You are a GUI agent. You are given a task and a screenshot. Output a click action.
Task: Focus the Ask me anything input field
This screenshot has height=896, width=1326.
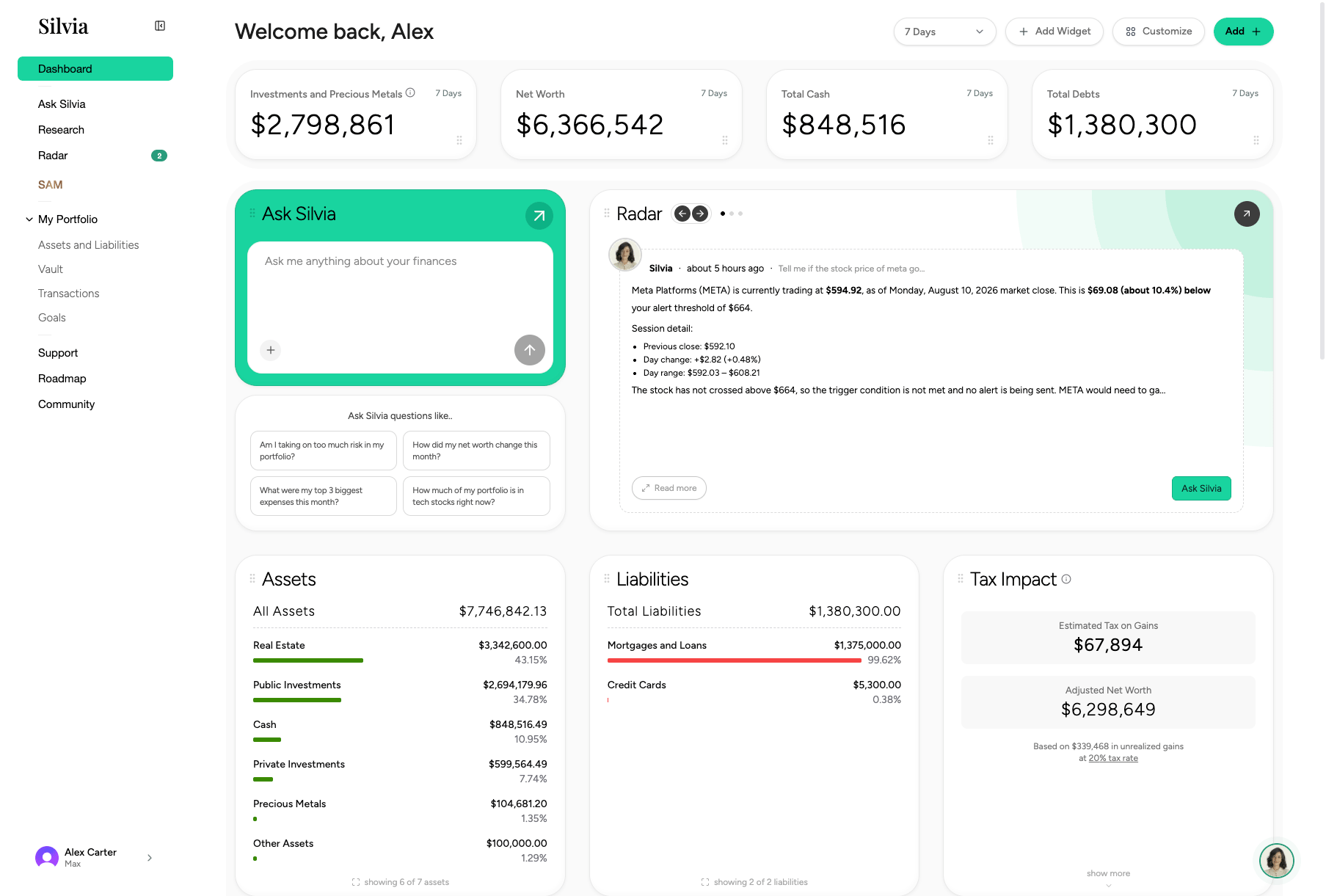[x=400, y=286]
